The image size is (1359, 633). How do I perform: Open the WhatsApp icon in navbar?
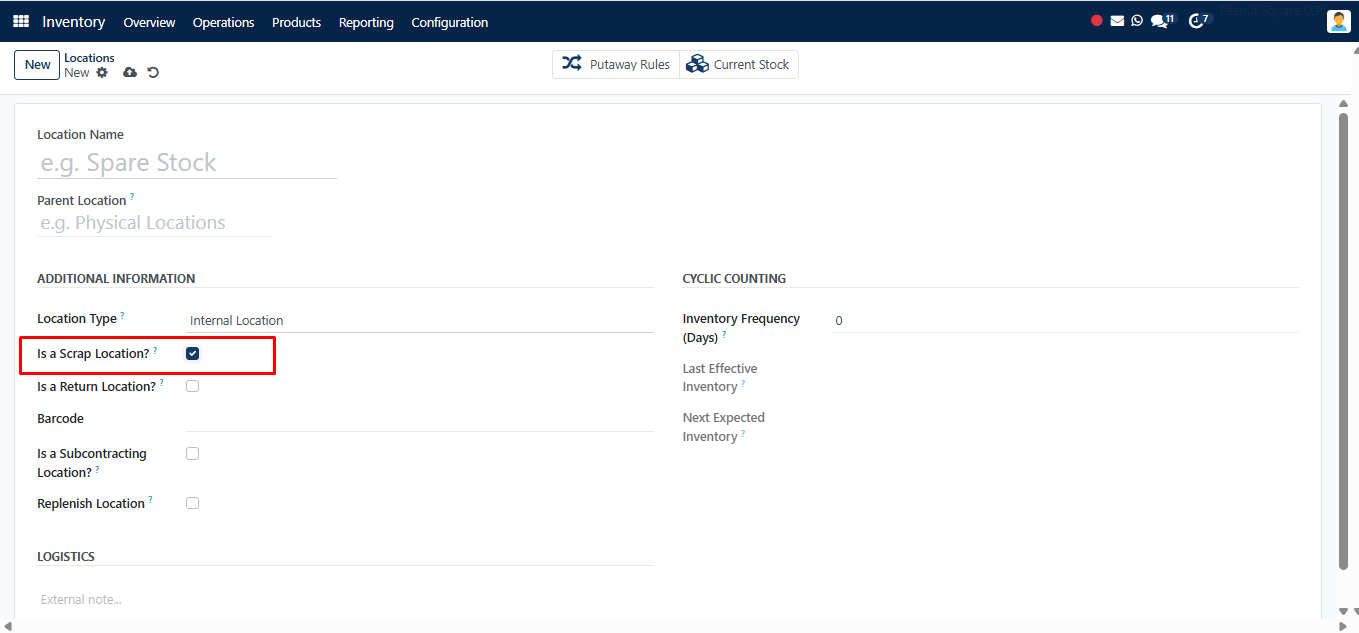pos(1137,20)
